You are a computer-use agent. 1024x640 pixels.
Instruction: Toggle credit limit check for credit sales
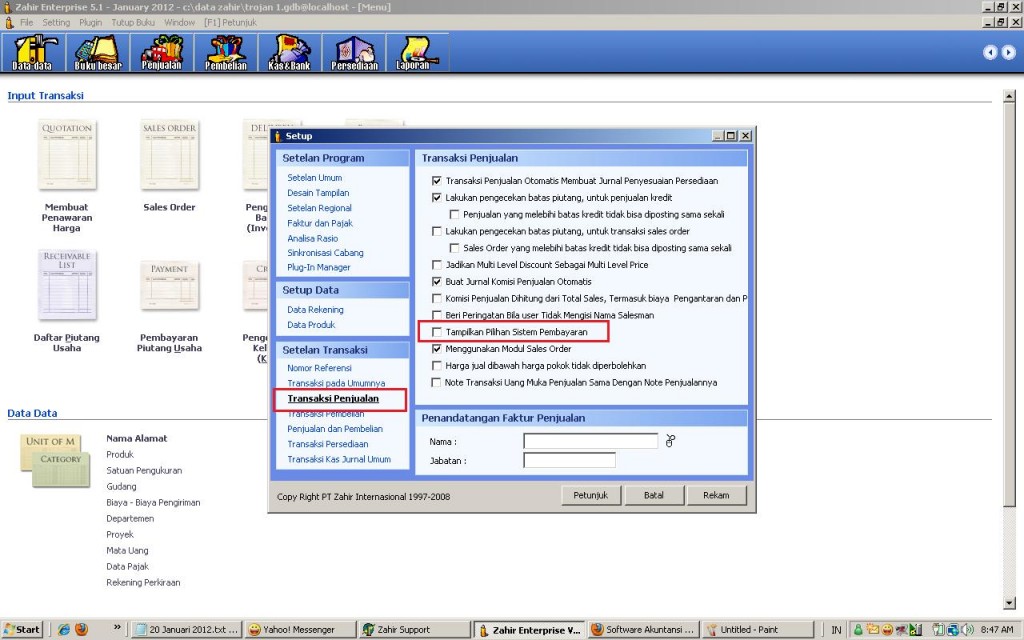tap(437, 197)
